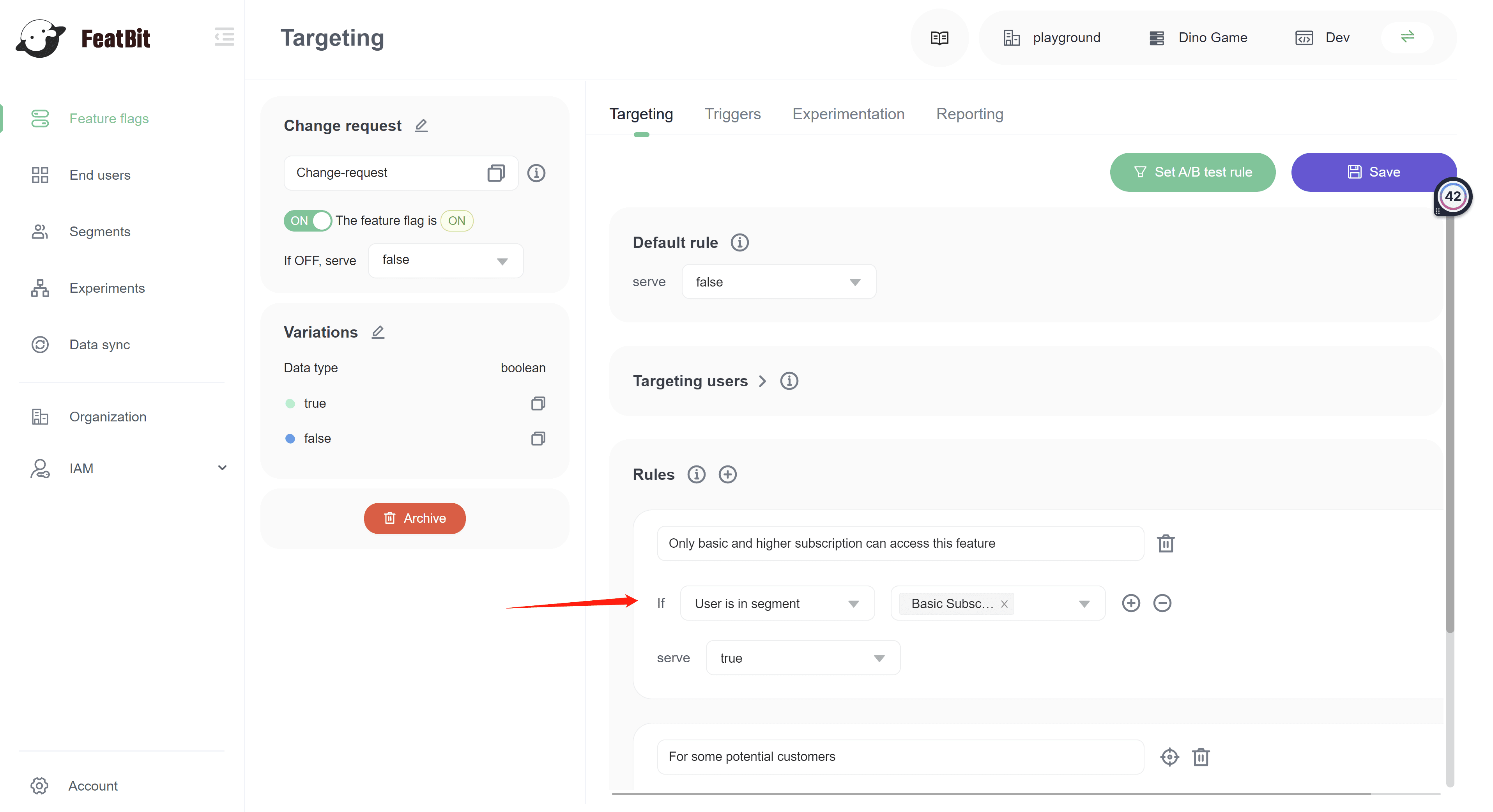Image resolution: width=1493 pixels, height=812 pixels.
Task: Open the documentation book icon
Action: [x=939, y=38]
